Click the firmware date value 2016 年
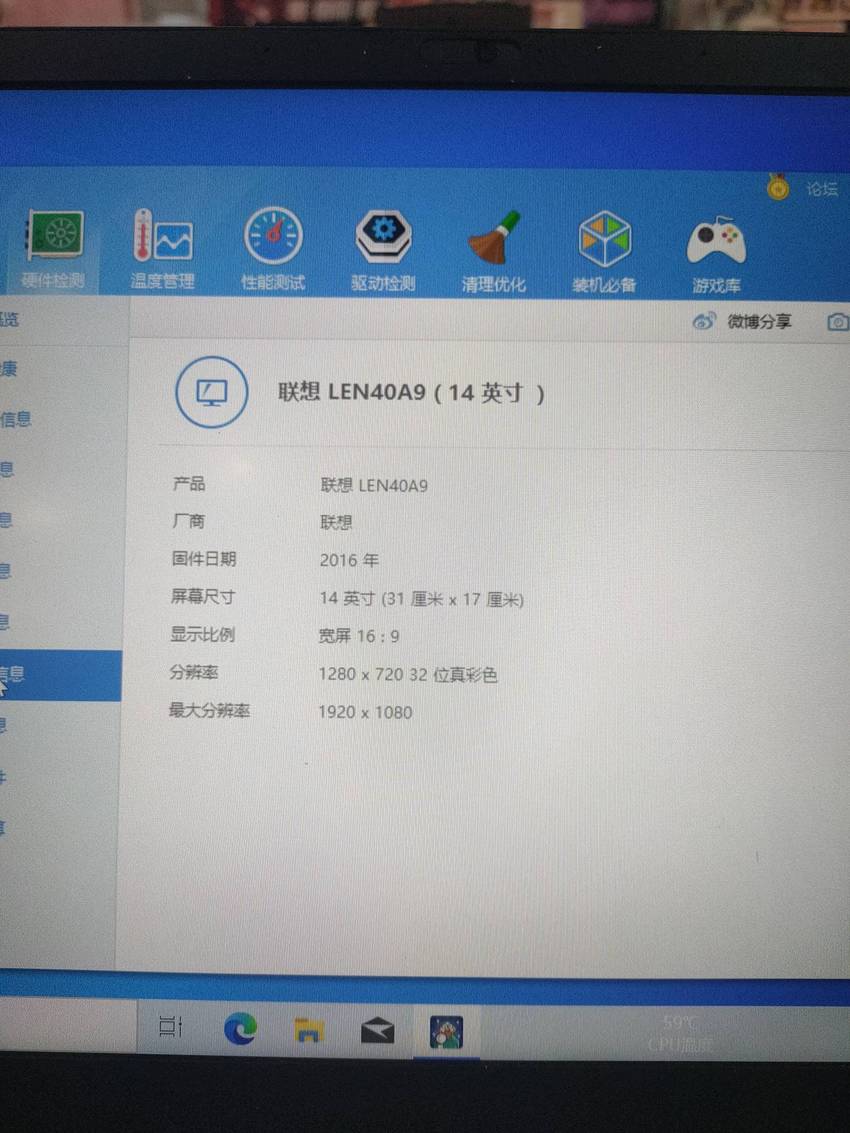 coord(348,560)
